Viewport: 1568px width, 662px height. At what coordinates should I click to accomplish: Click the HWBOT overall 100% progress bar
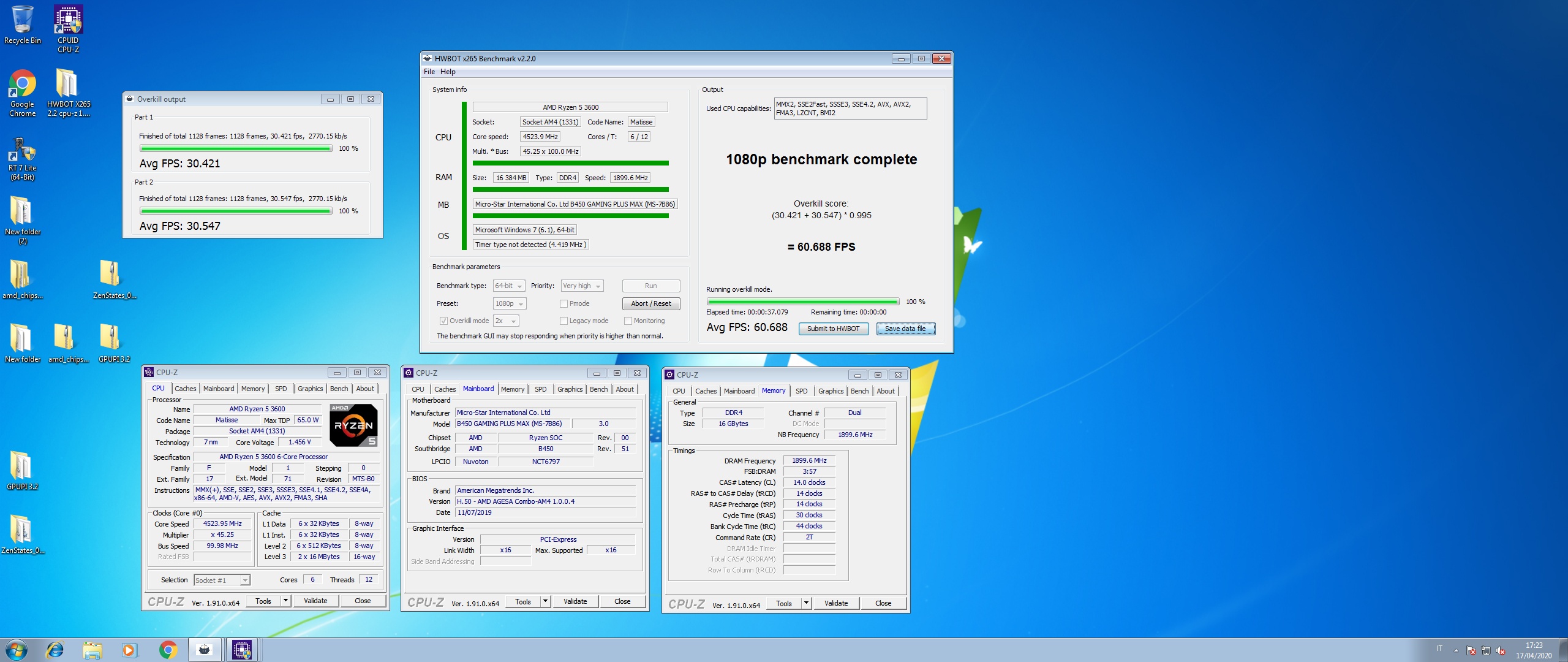[x=802, y=302]
